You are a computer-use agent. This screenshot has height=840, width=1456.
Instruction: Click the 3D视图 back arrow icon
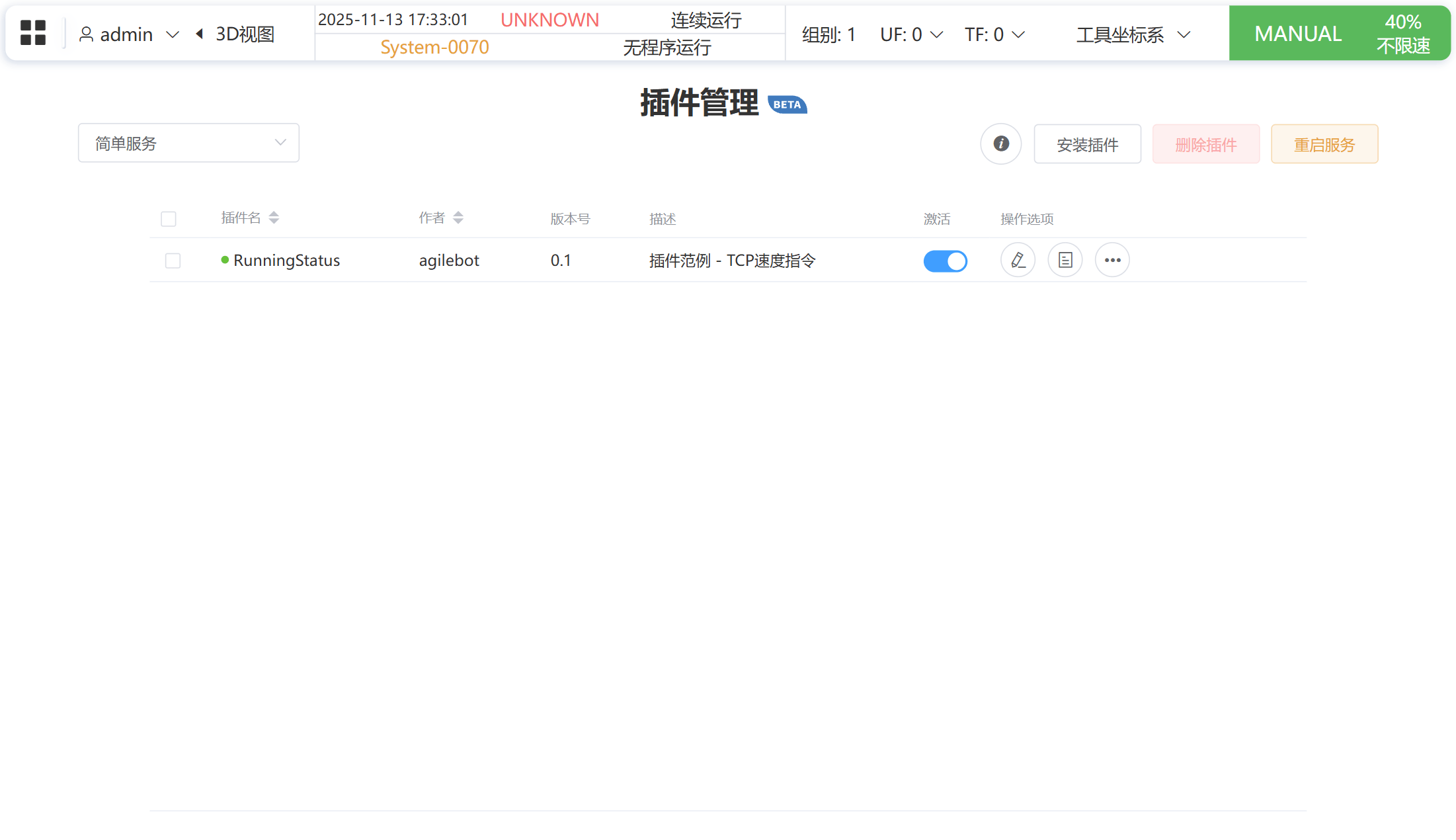click(199, 34)
